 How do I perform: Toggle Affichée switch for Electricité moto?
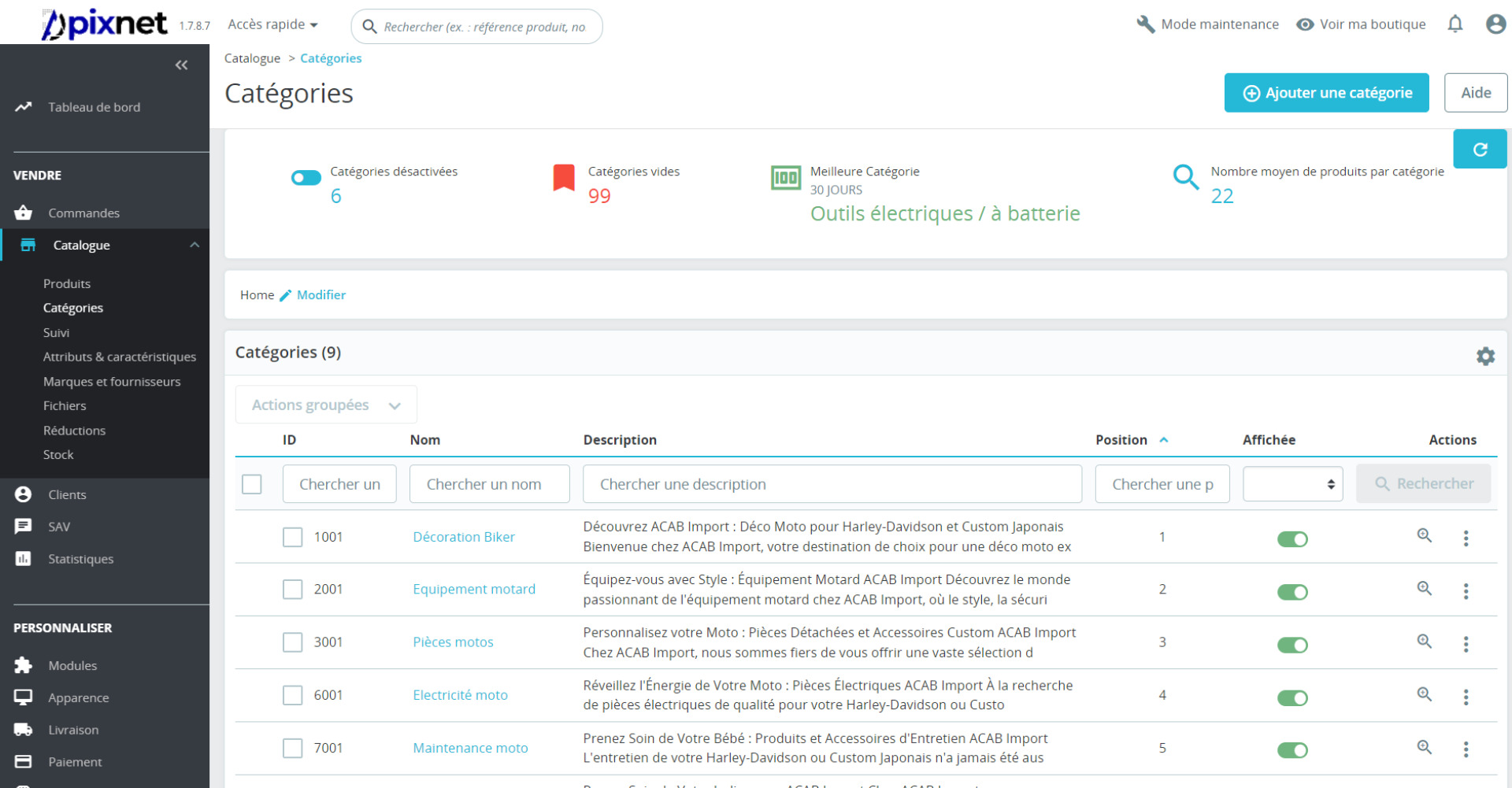pos(1292,697)
